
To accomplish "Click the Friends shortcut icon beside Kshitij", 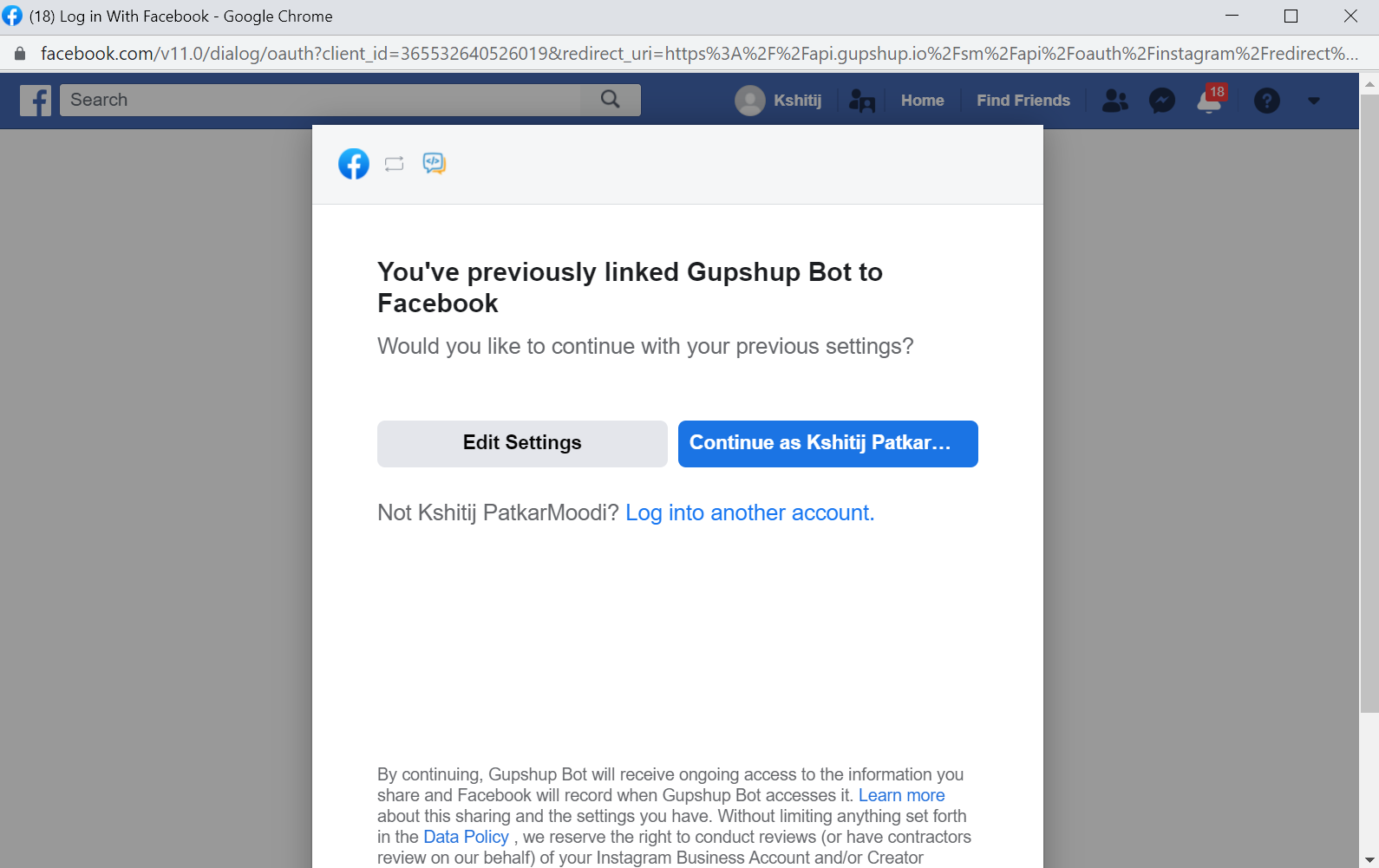I will click(861, 101).
